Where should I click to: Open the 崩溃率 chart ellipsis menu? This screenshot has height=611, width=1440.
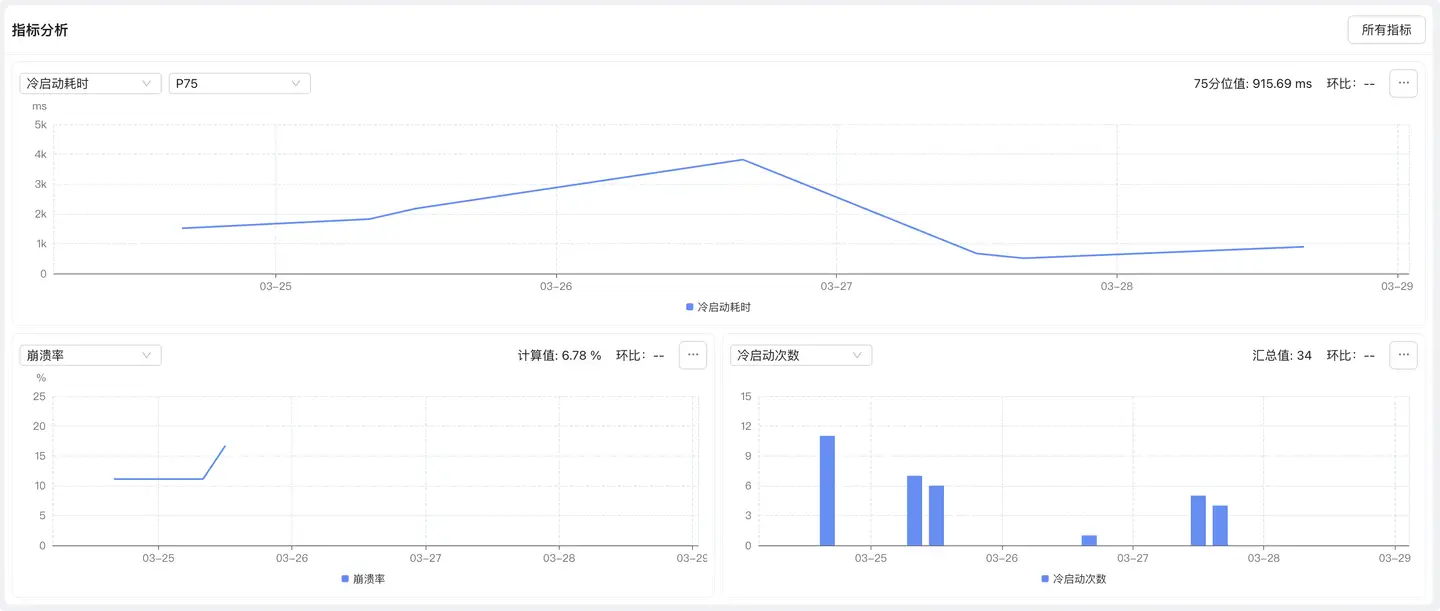coord(693,355)
